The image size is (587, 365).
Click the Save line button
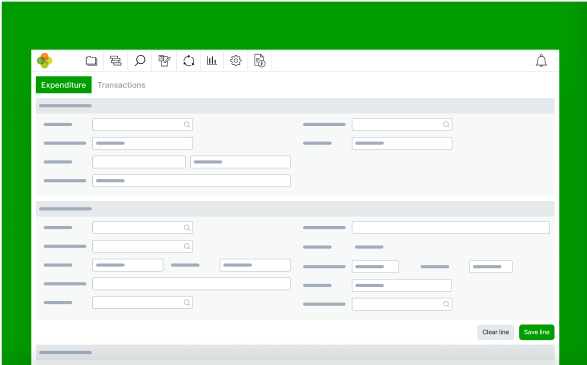[x=536, y=332]
